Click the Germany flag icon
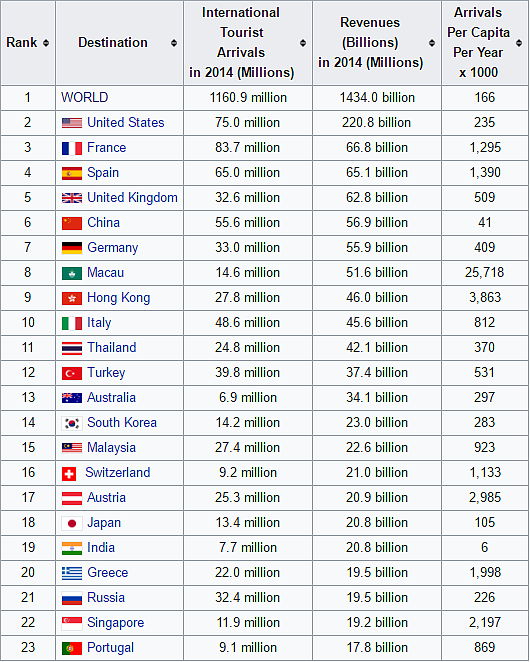Screen dimensions: 530x662 pos(72,248)
